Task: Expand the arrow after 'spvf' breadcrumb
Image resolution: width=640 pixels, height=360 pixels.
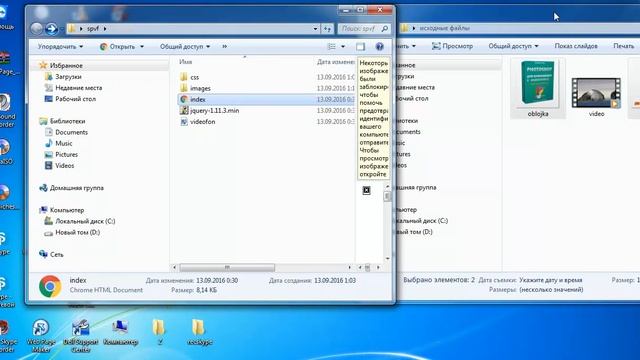Action: coord(105,29)
